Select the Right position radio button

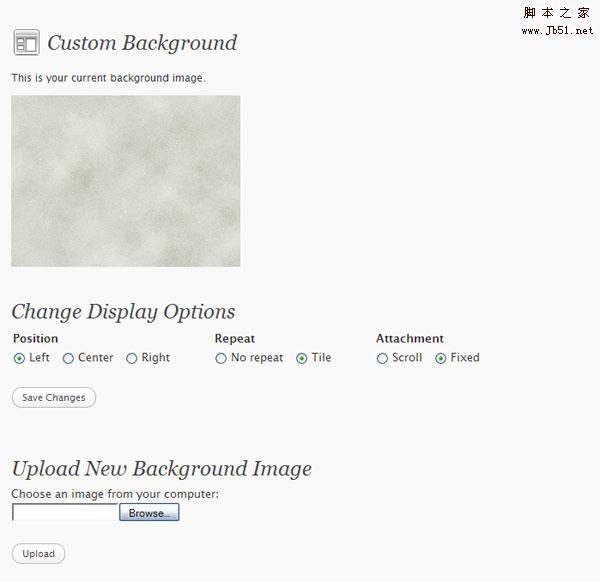tap(132, 359)
